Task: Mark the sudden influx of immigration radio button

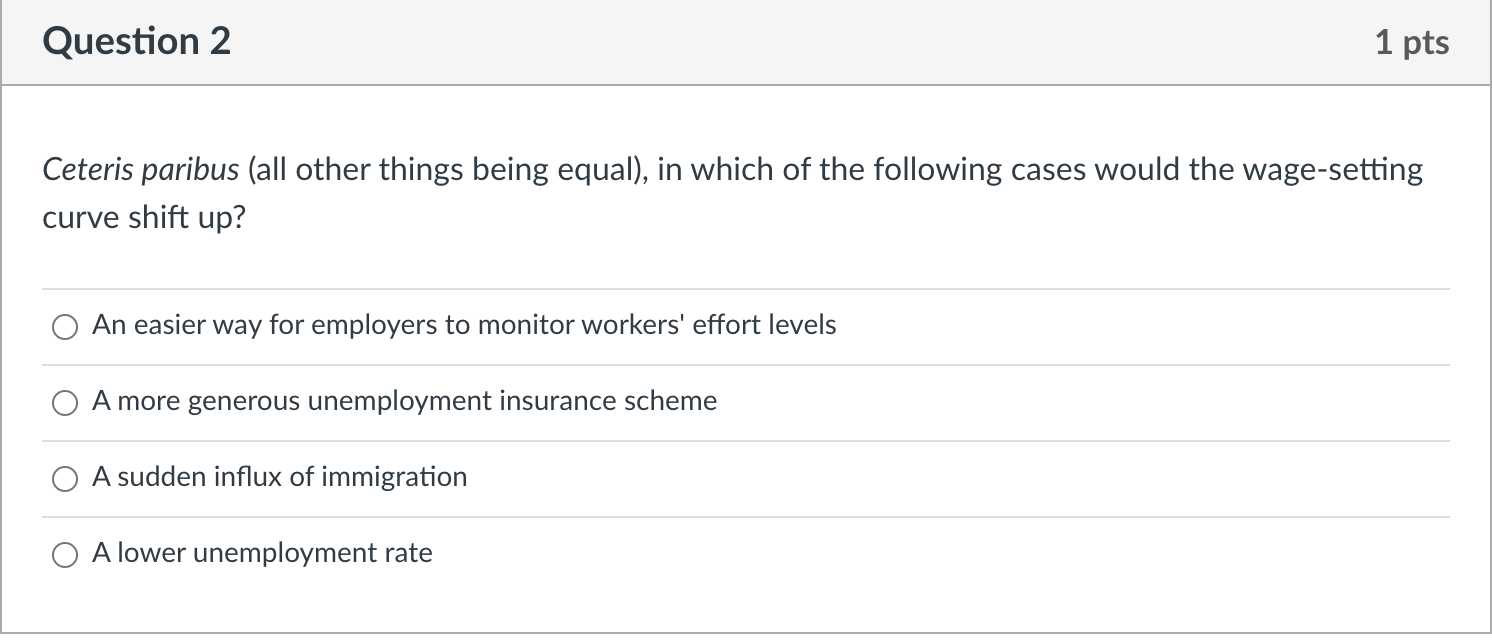Action: point(65,479)
